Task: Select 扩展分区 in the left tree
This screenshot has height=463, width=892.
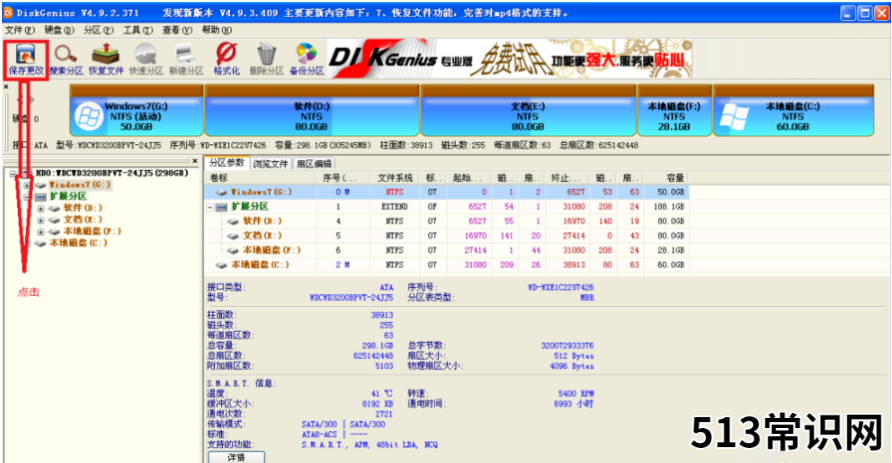Action: [68, 196]
